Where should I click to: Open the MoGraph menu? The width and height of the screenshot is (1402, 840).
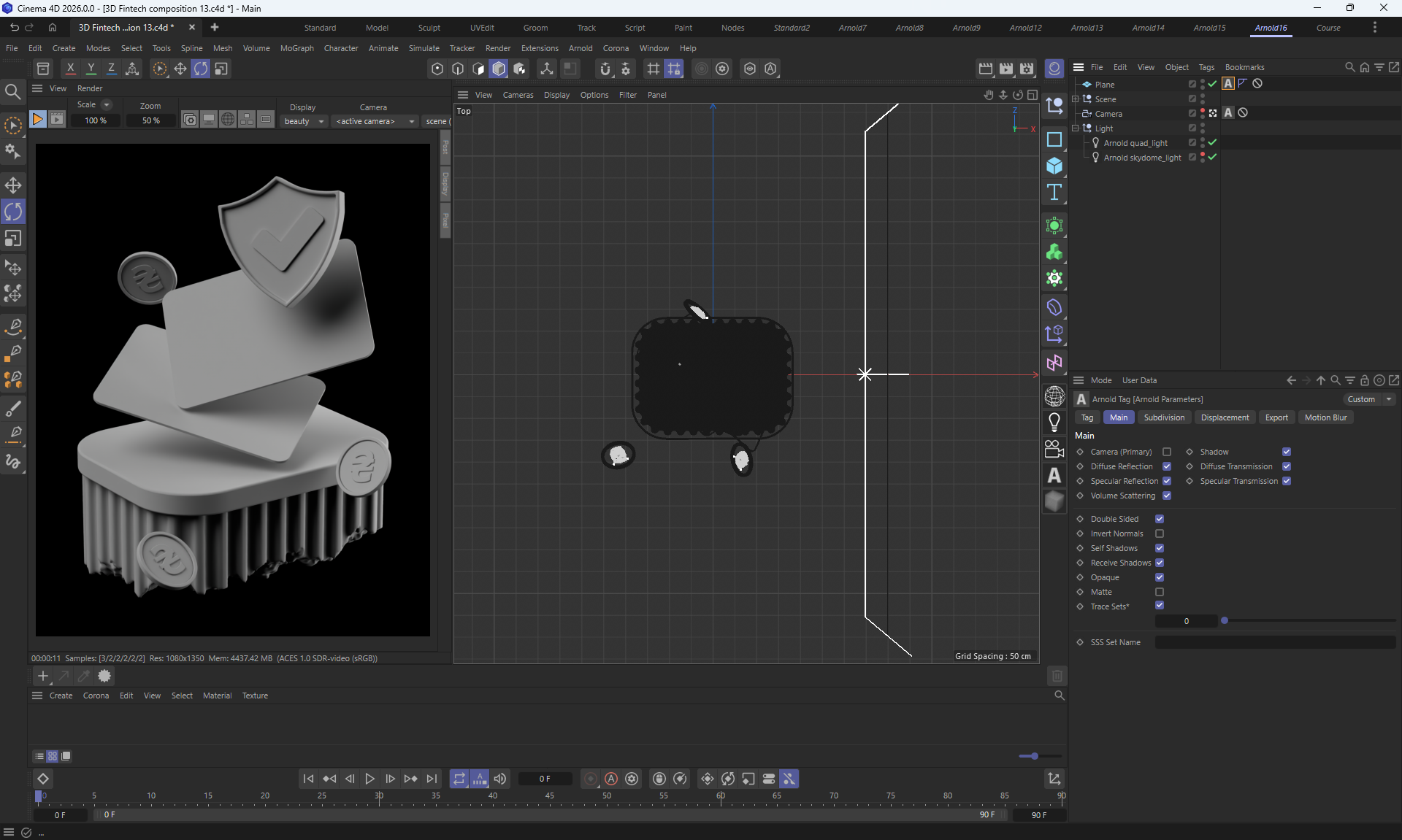point(296,48)
